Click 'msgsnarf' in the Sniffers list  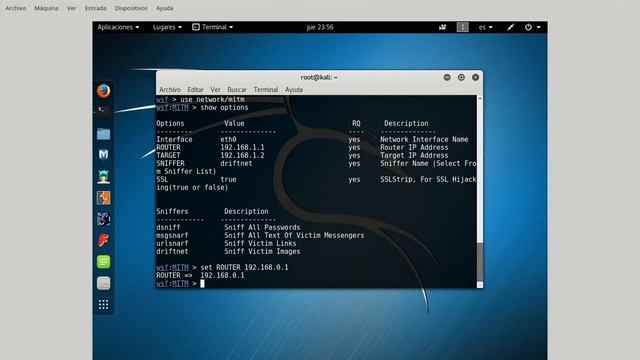tap(172, 236)
